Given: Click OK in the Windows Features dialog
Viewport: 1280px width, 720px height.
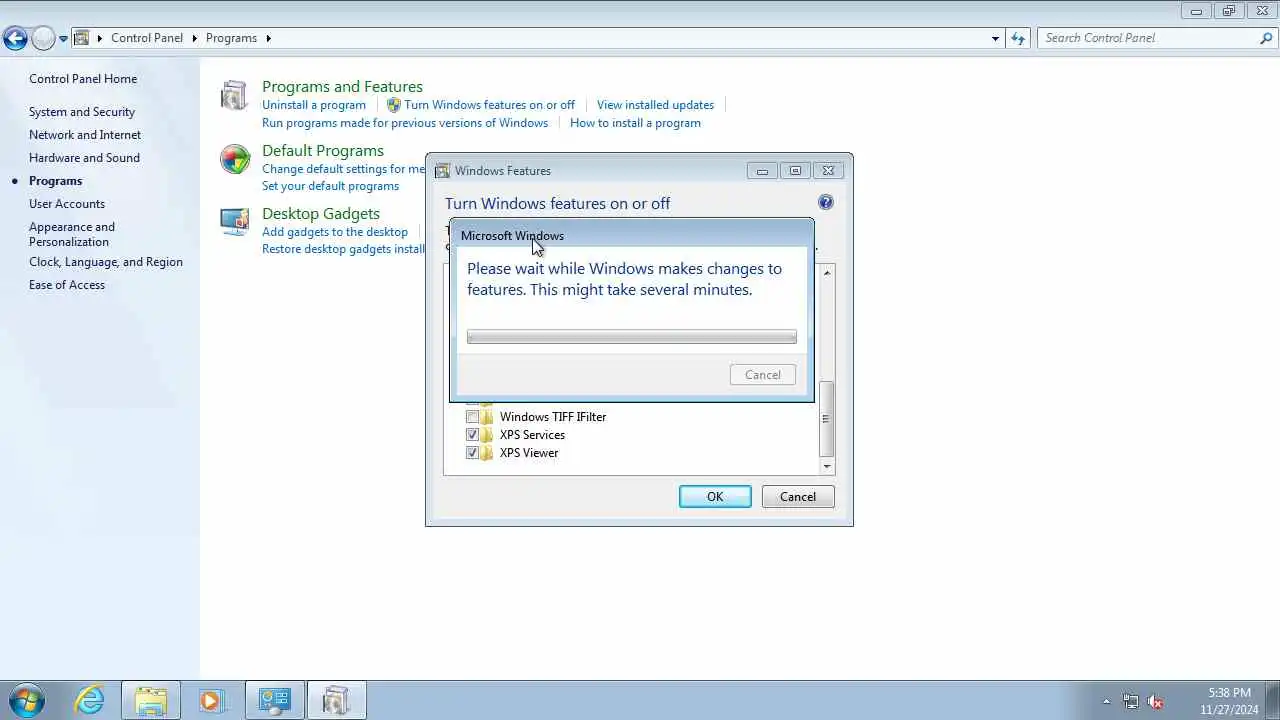Looking at the screenshot, I should 715,497.
